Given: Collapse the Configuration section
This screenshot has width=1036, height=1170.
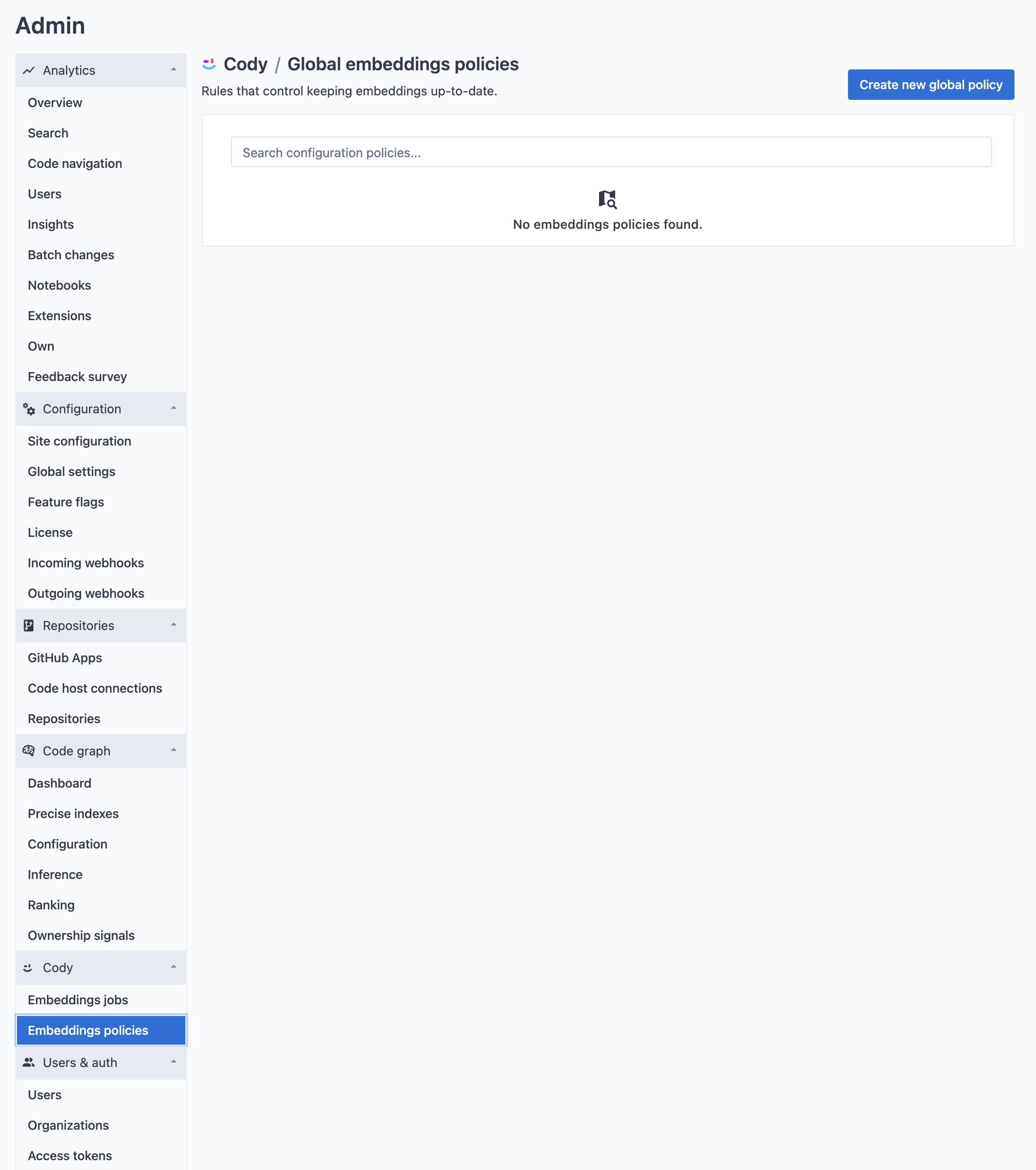Looking at the screenshot, I should click(100, 408).
